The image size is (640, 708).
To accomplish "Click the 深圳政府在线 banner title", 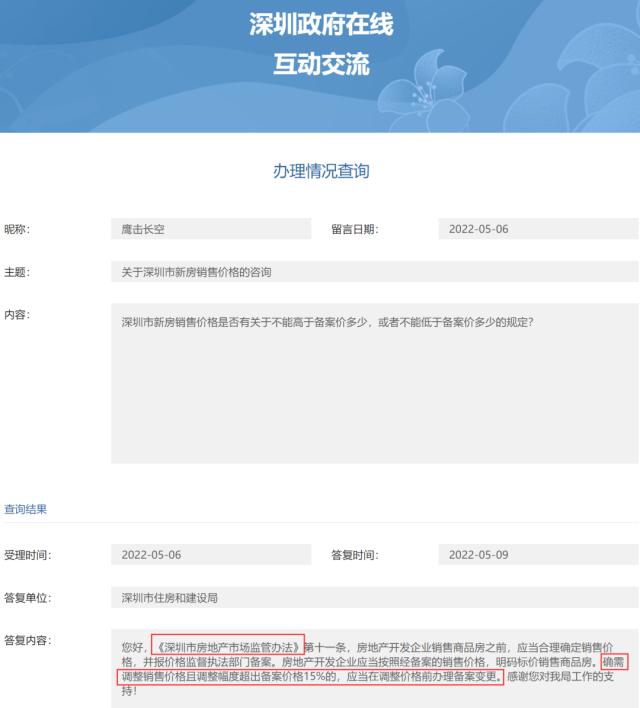I will tap(321, 24).
